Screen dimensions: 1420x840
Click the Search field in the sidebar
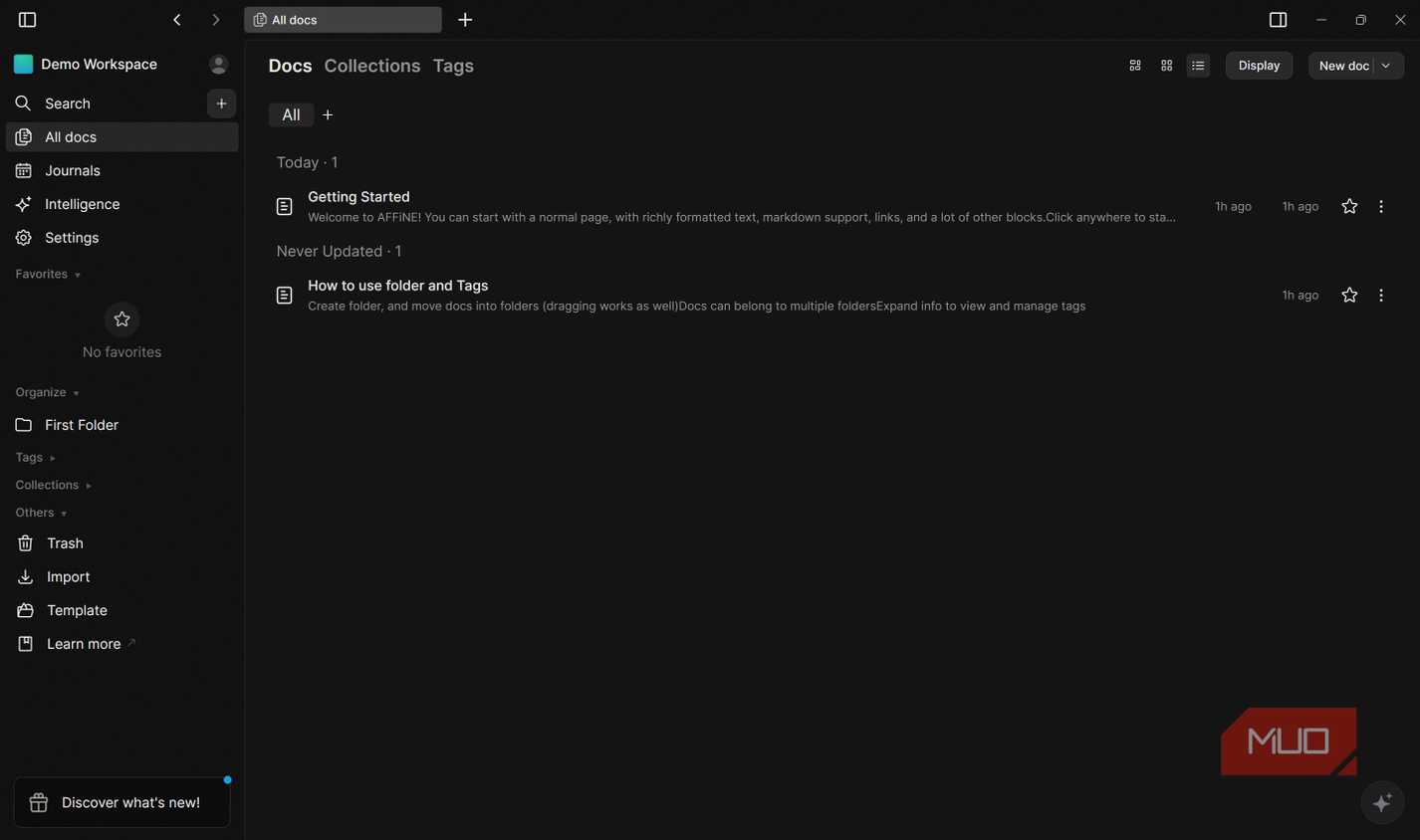(x=105, y=104)
